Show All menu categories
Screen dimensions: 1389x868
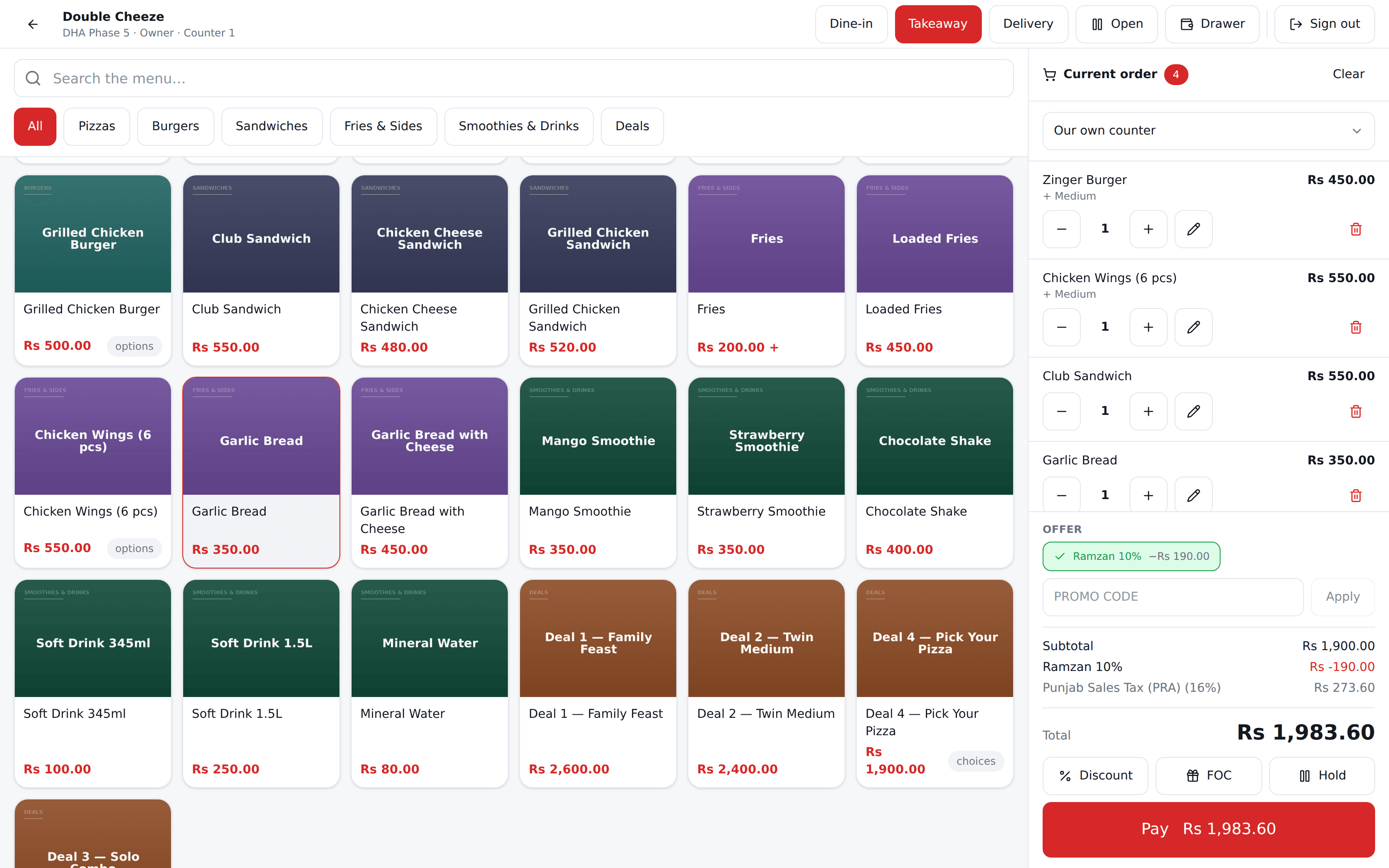click(35, 126)
